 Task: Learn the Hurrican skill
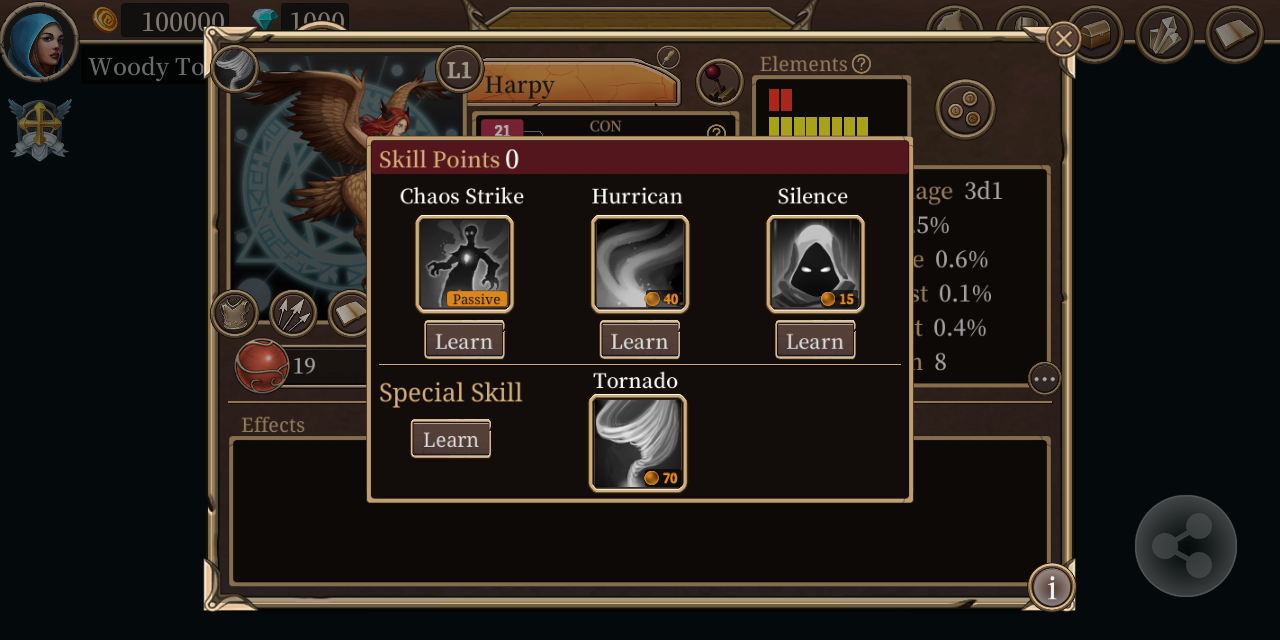coord(640,340)
